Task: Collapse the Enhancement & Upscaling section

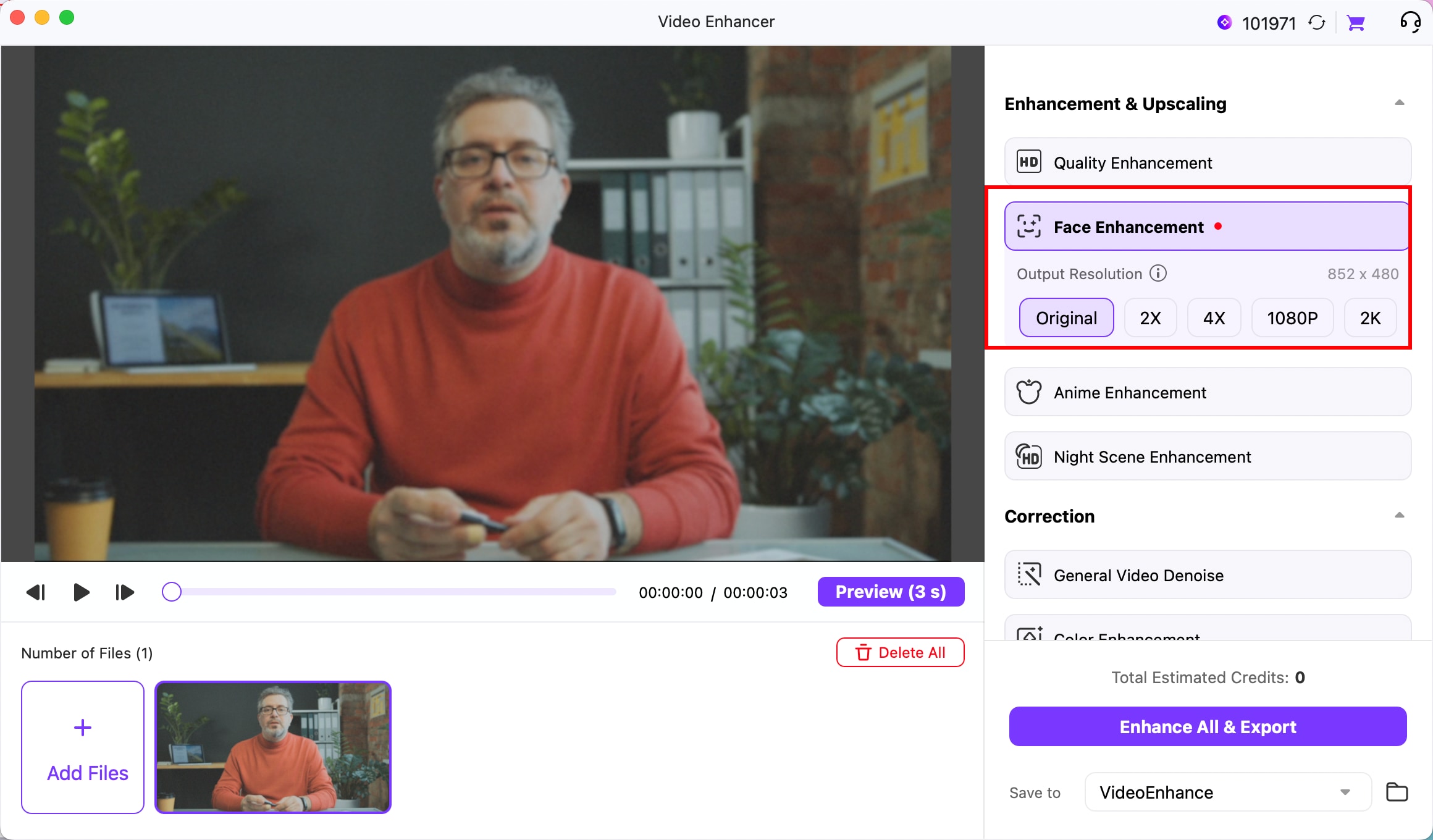Action: click(x=1400, y=103)
